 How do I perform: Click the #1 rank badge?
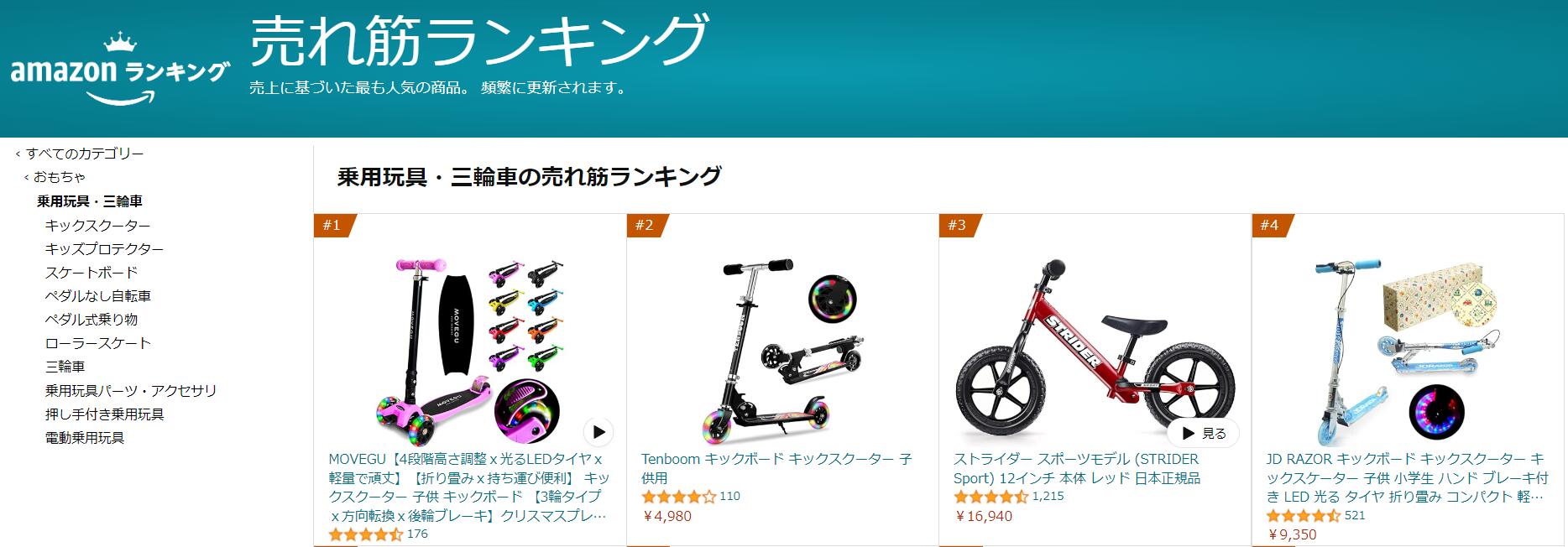point(334,225)
